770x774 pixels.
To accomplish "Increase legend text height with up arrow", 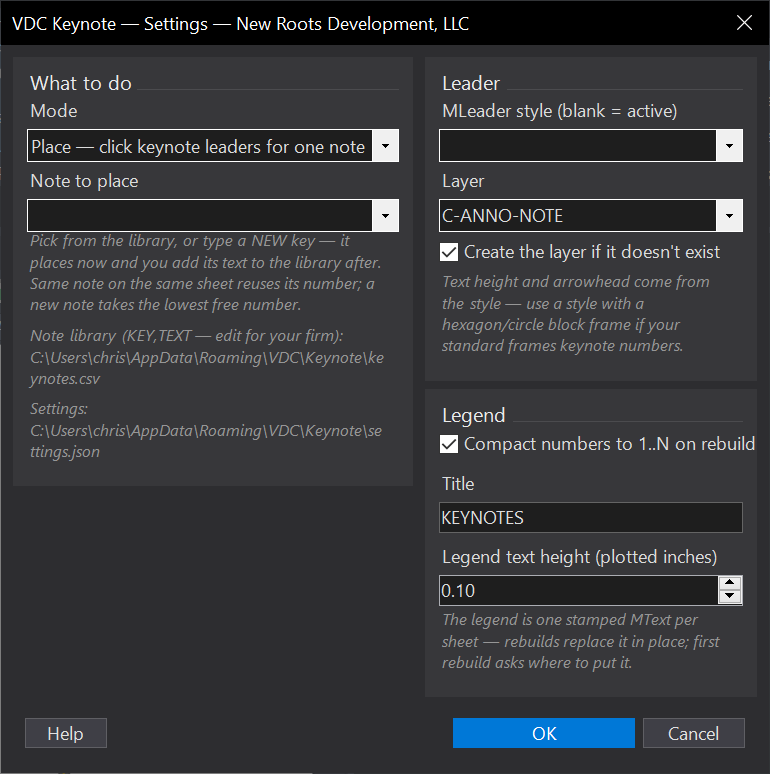I will 730,583.
